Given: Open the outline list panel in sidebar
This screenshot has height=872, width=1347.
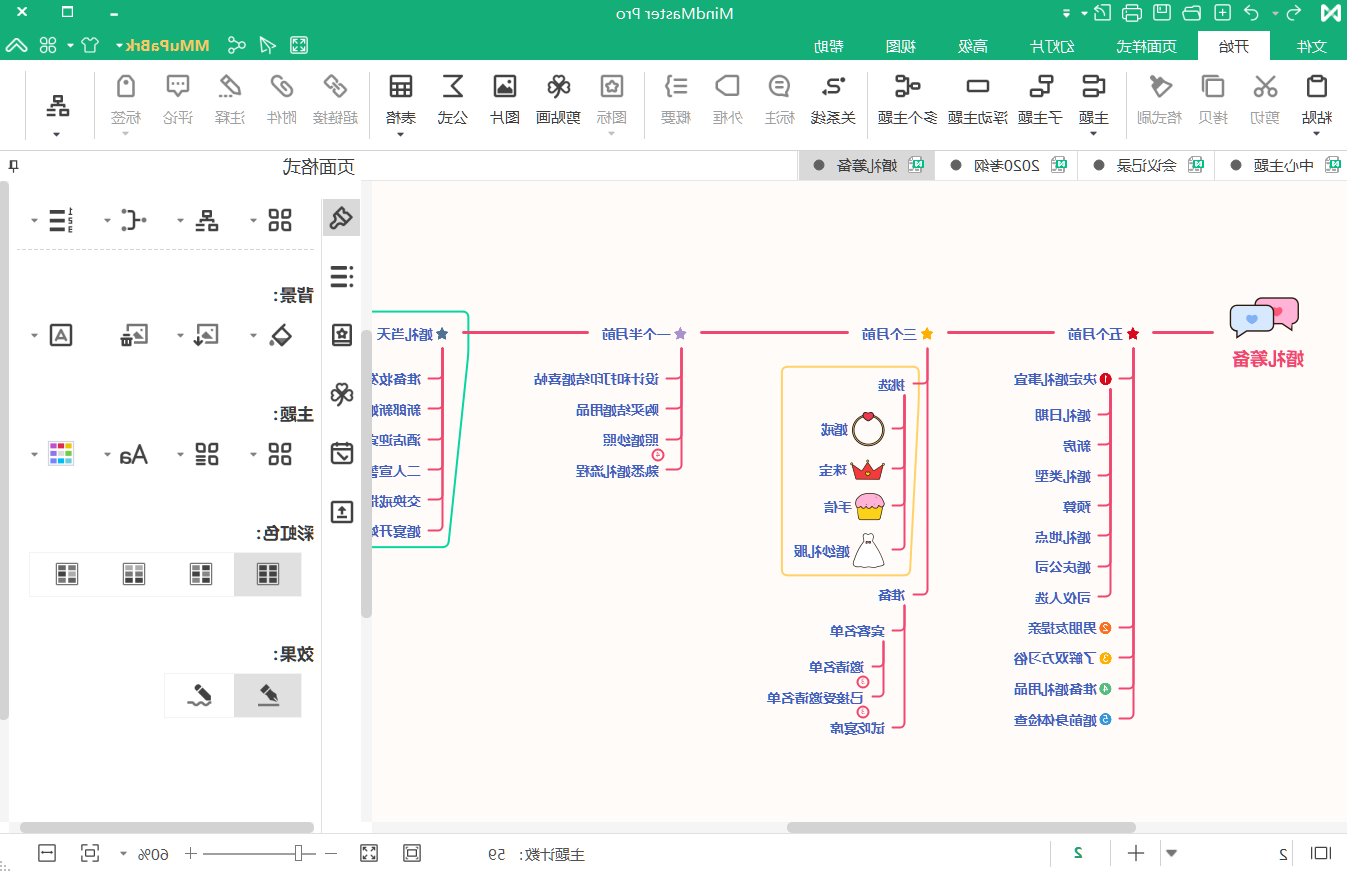Looking at the screenshot, I should pos(342,276).
